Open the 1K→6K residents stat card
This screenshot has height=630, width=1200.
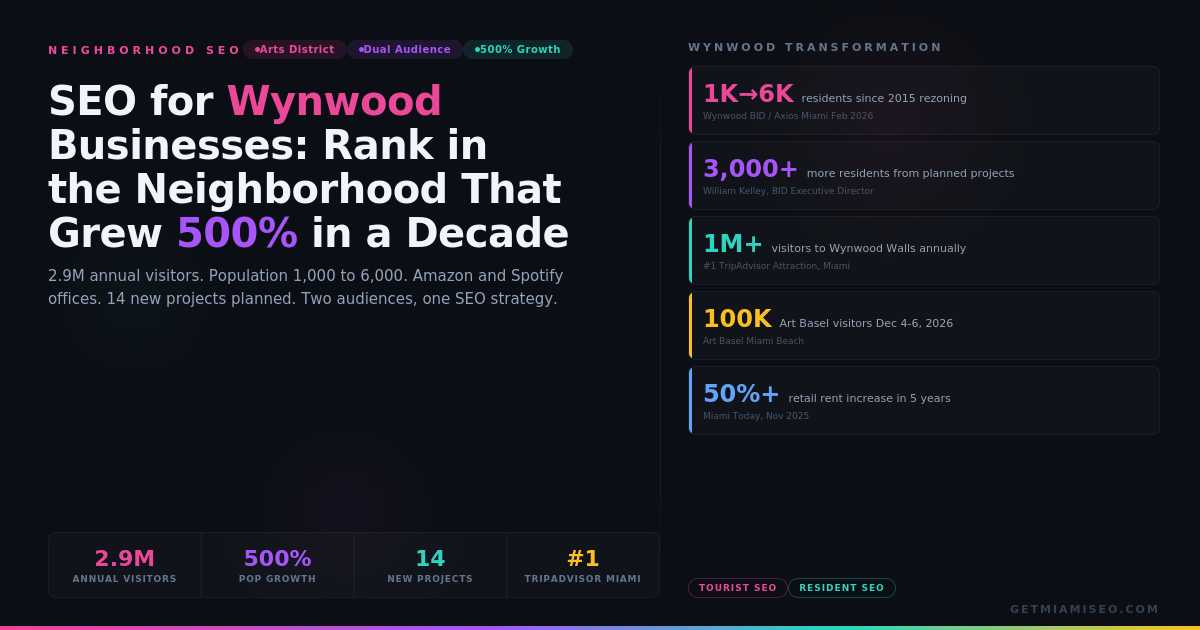point(924,101)
